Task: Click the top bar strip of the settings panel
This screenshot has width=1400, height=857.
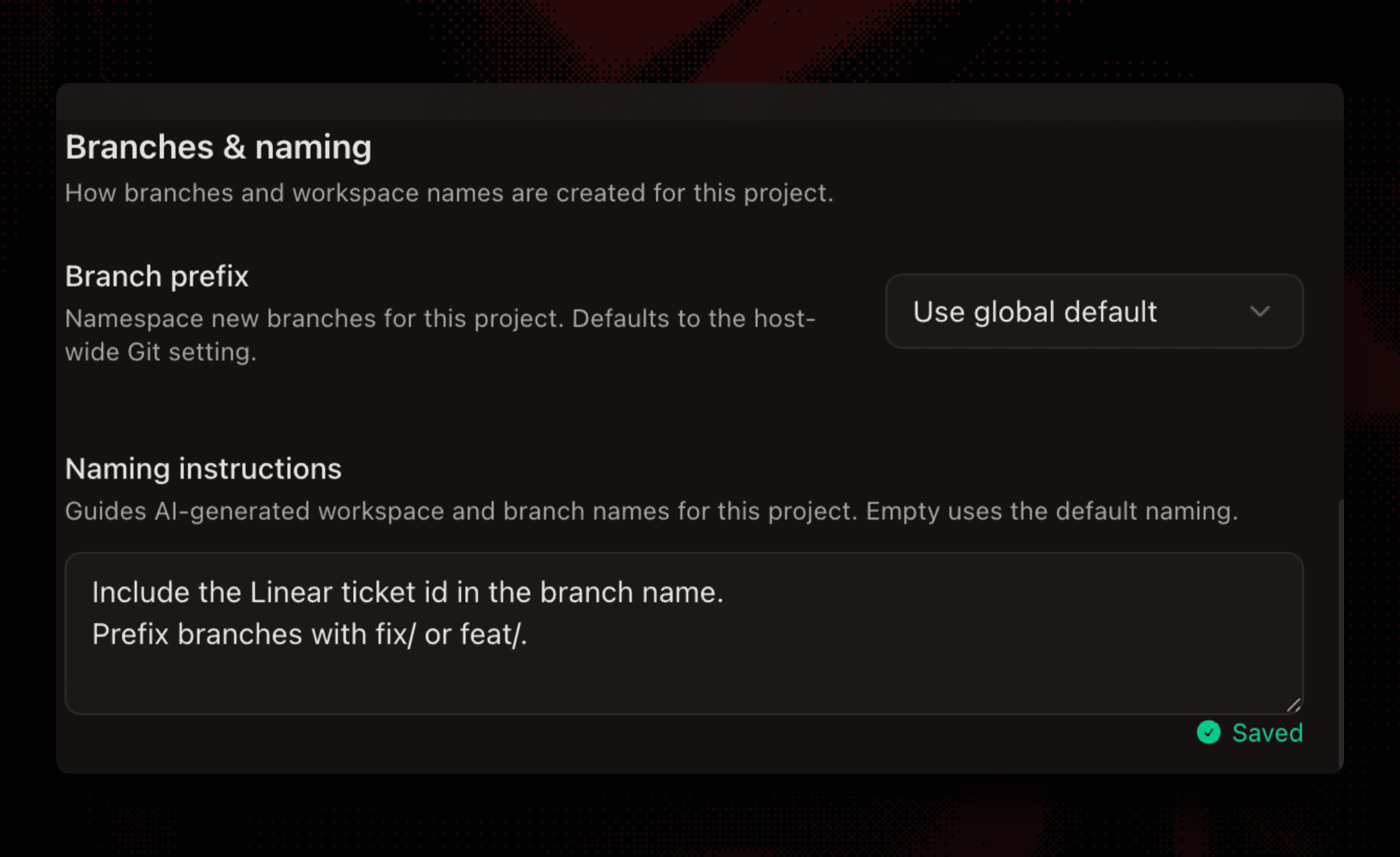Action: pos(700,102)
